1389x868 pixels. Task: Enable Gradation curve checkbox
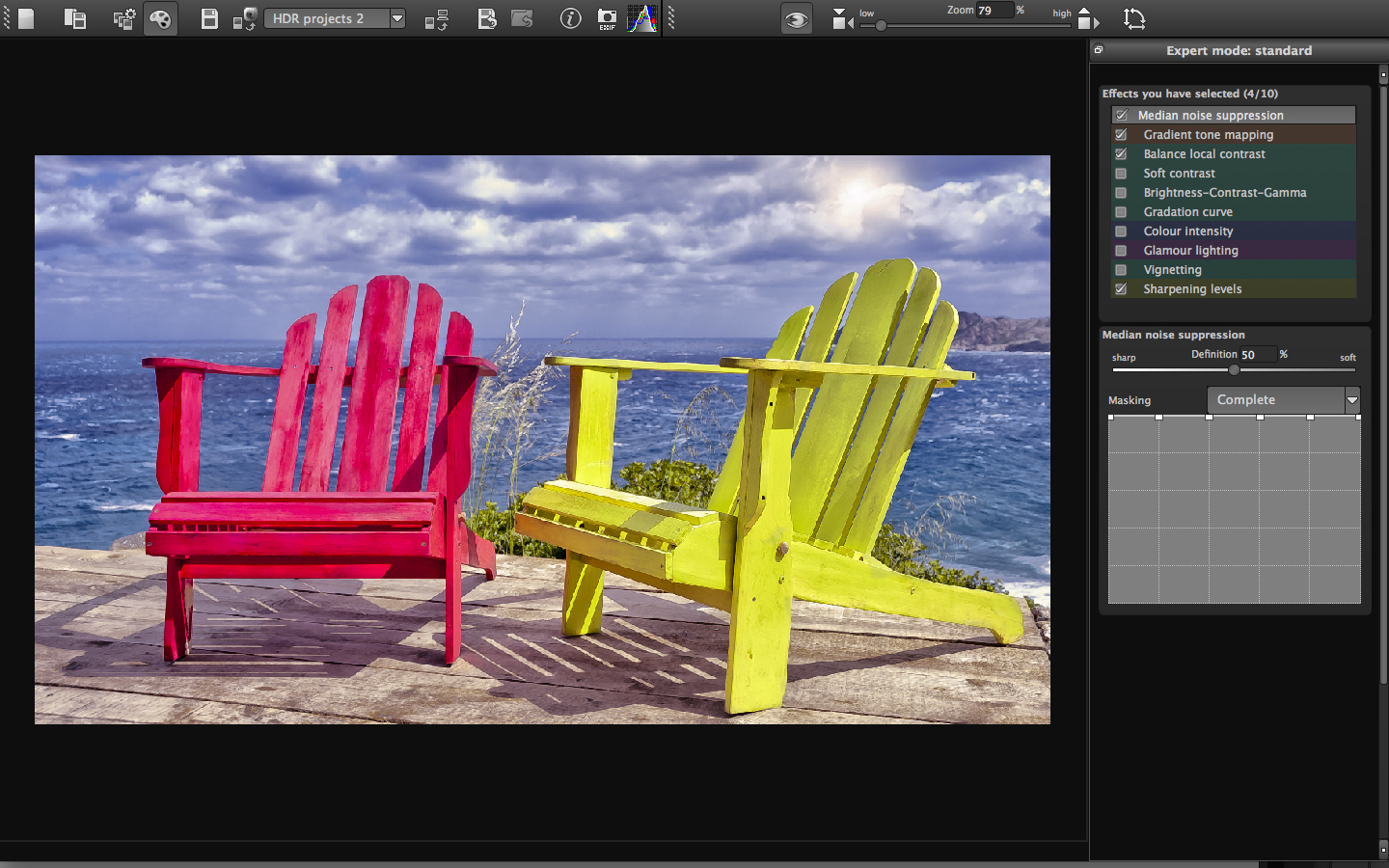click(1121, 211)
